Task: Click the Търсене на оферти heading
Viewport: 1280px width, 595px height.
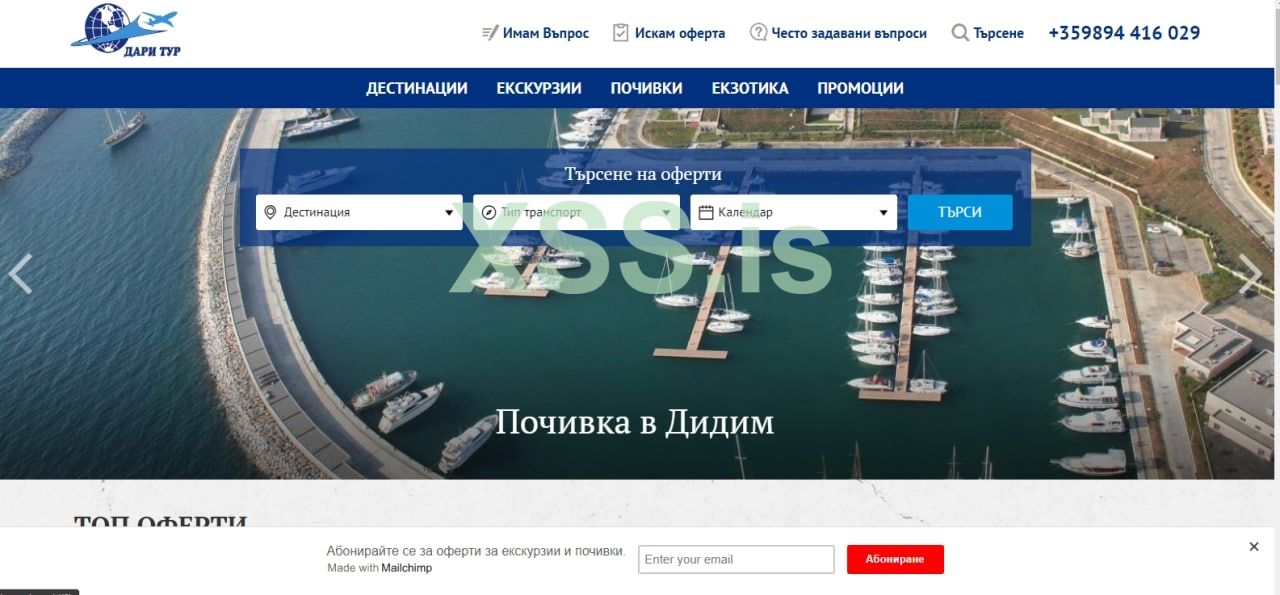Action: (643, 174)
